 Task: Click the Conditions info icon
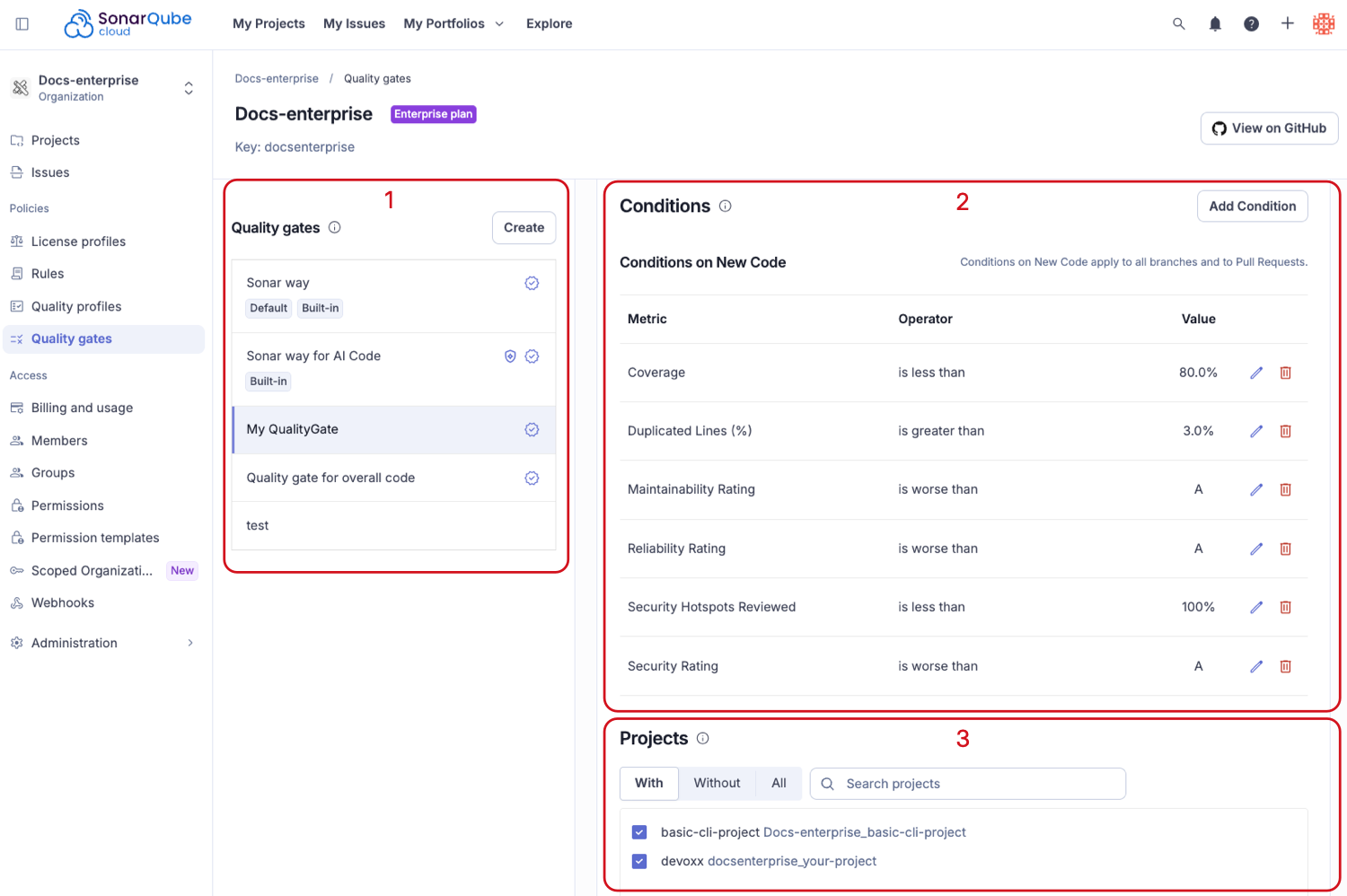point(726,206)
